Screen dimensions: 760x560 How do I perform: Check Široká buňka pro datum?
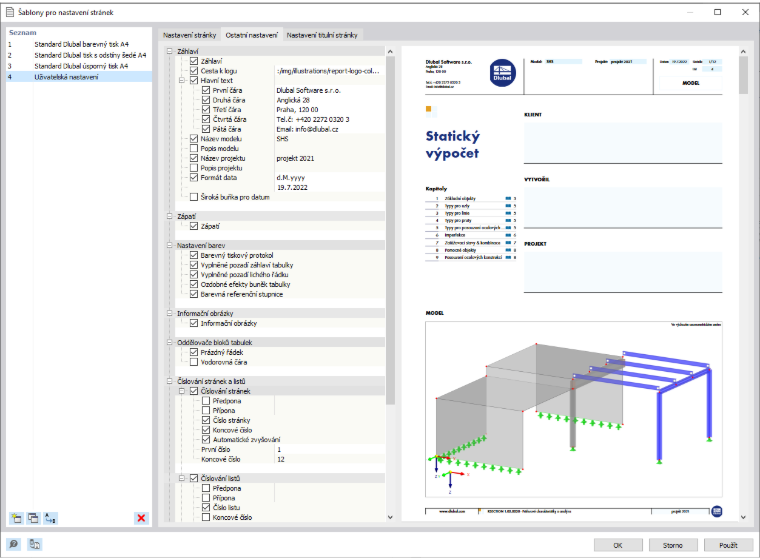[194, 197]
